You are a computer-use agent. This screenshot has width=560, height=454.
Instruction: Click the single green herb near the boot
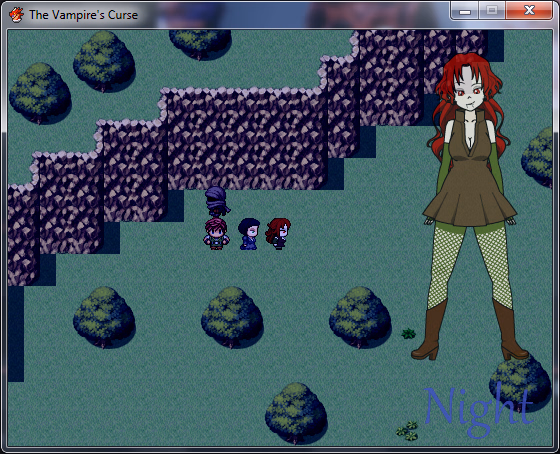coord(408,334)
